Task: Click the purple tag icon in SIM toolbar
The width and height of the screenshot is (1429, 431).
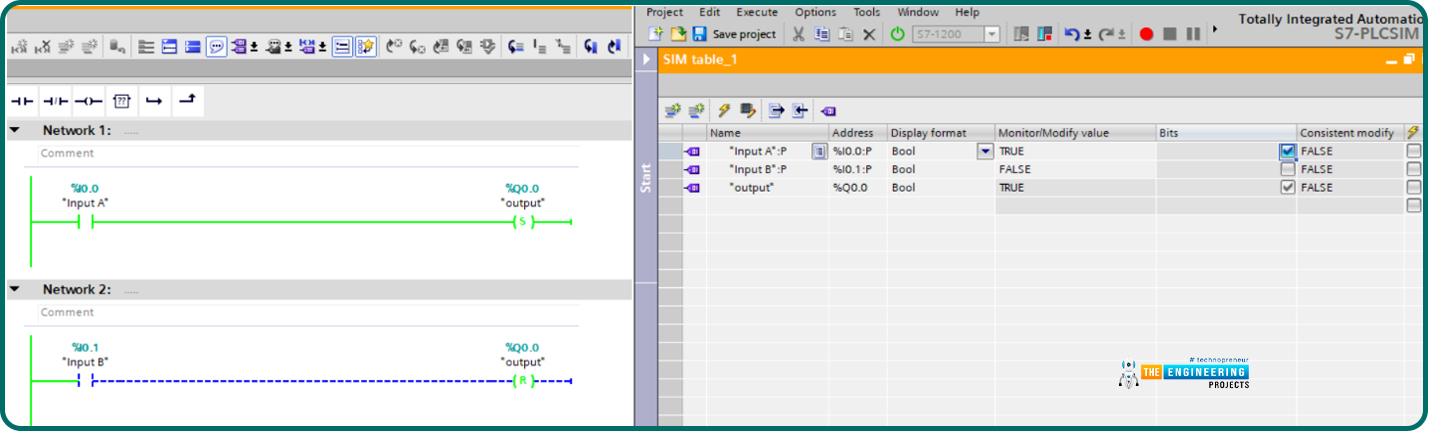Action: tap(828, 111)
